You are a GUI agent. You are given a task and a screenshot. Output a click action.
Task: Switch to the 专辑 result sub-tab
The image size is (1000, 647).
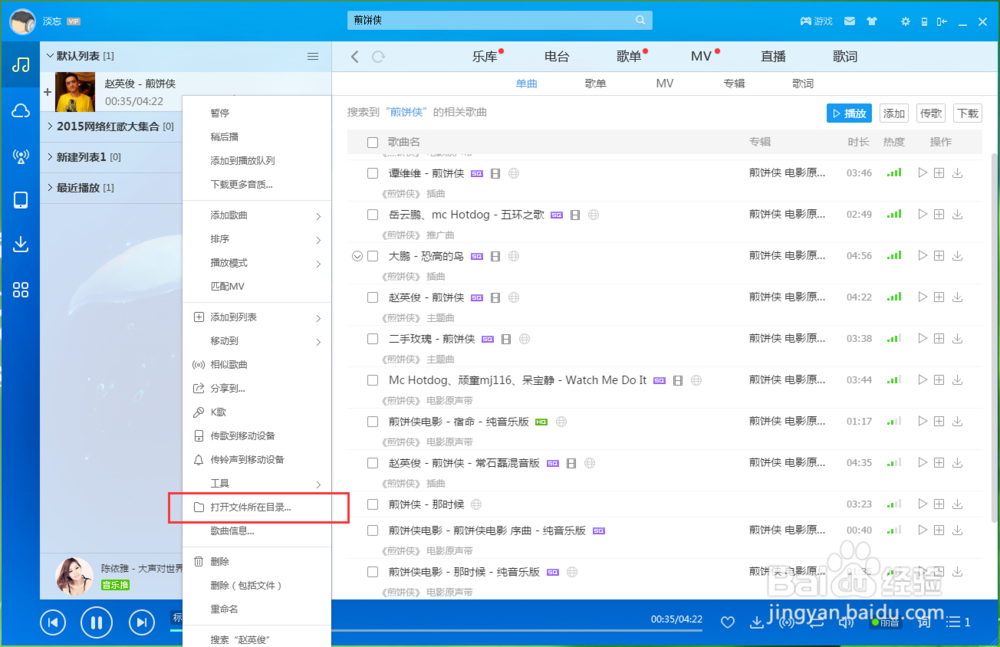734,84
